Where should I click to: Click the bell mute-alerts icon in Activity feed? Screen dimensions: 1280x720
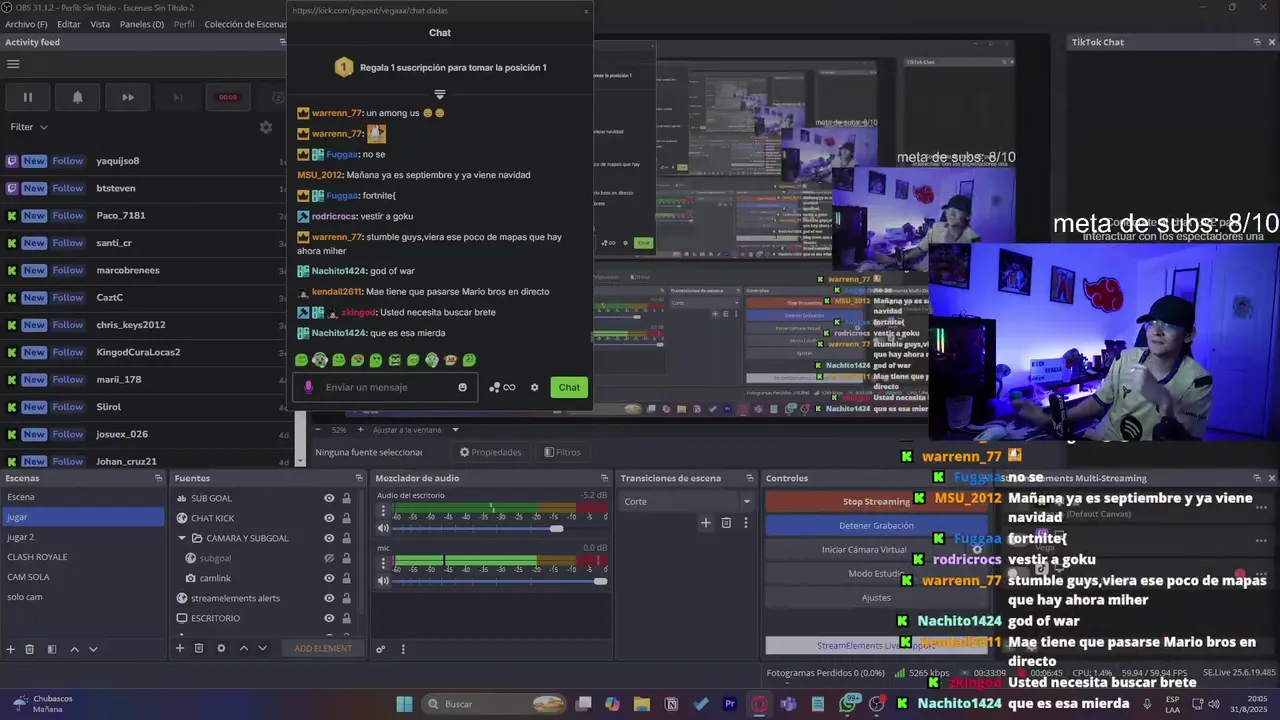[x=77, y=97]
